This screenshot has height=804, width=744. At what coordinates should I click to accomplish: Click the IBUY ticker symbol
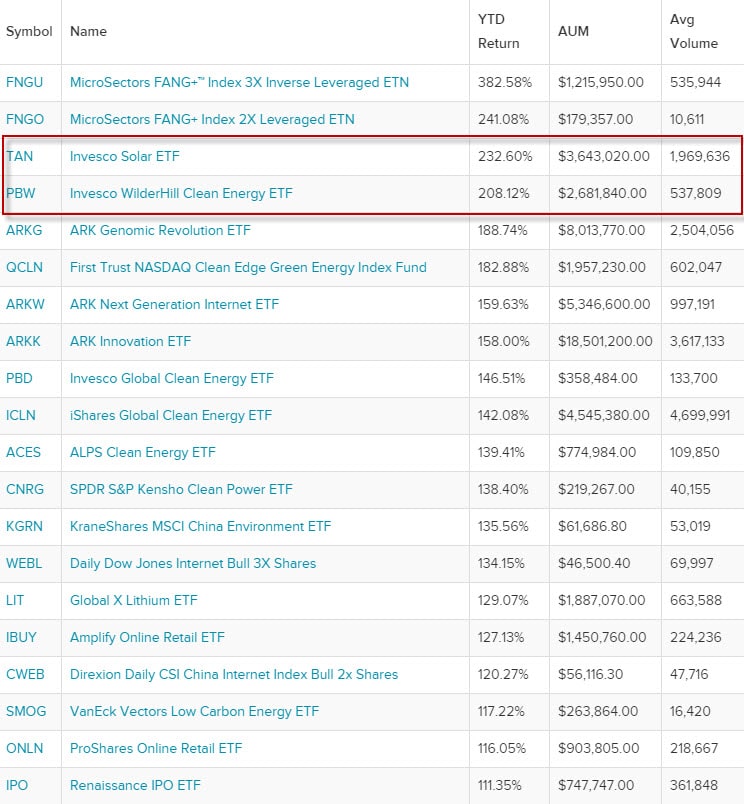point(21,637)
